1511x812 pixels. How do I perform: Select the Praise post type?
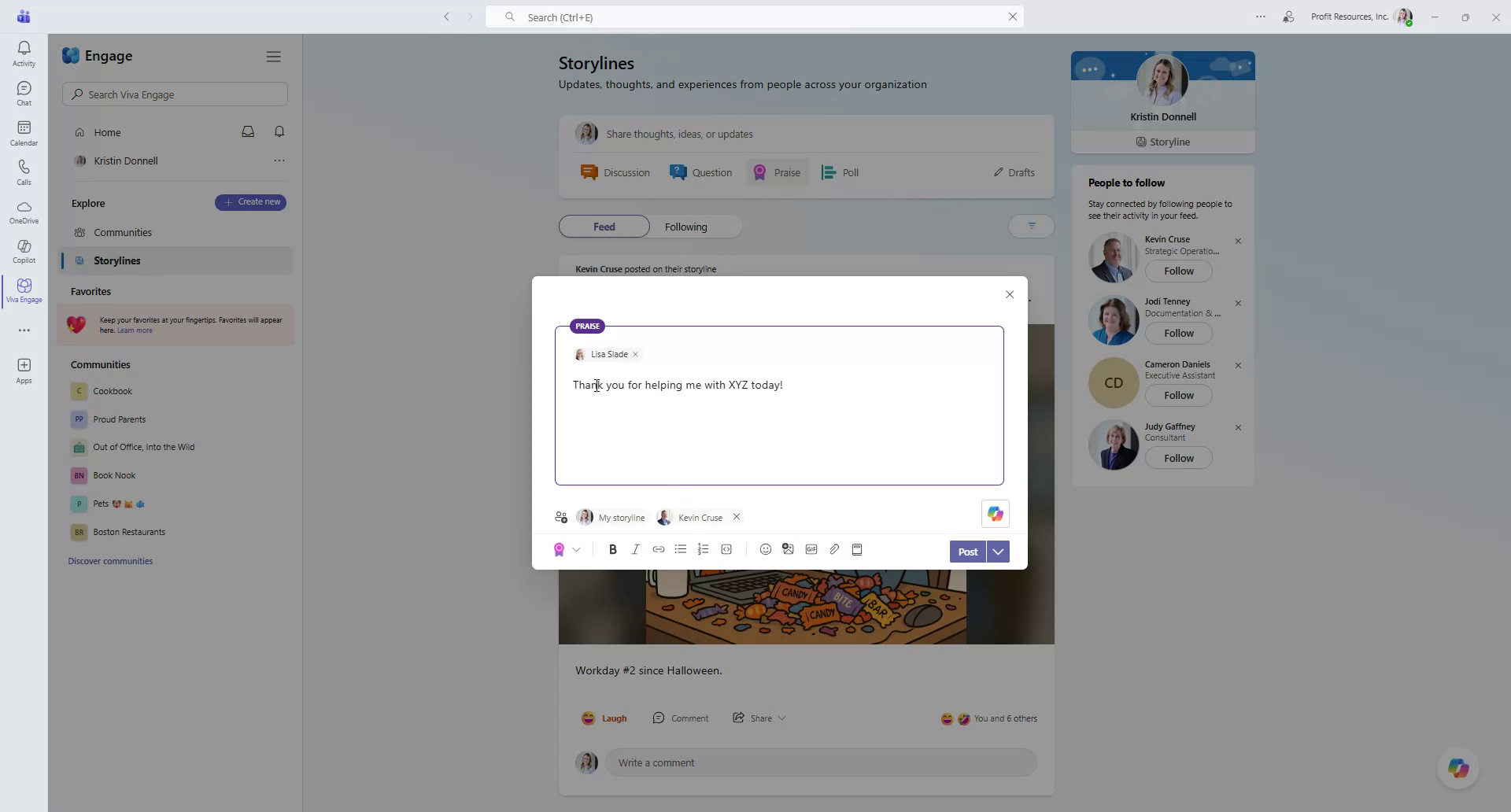(777, 172)
